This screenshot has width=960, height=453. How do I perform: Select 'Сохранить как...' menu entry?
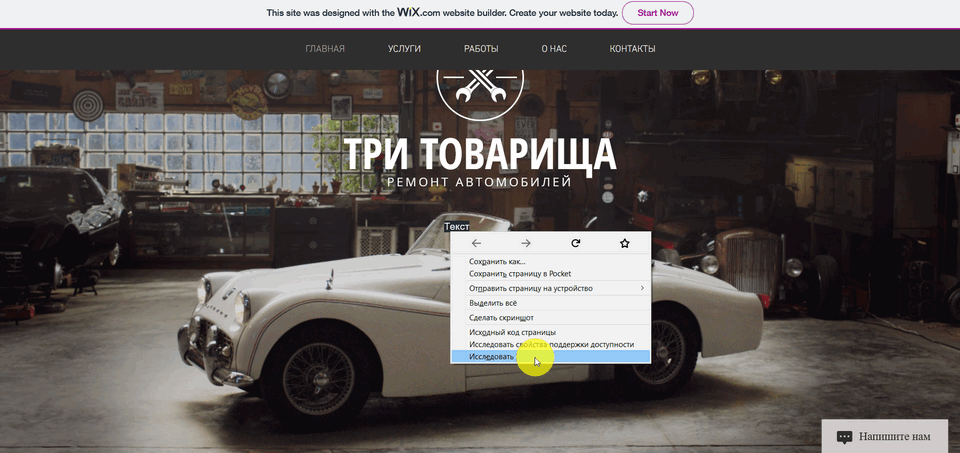click(550, 262)
